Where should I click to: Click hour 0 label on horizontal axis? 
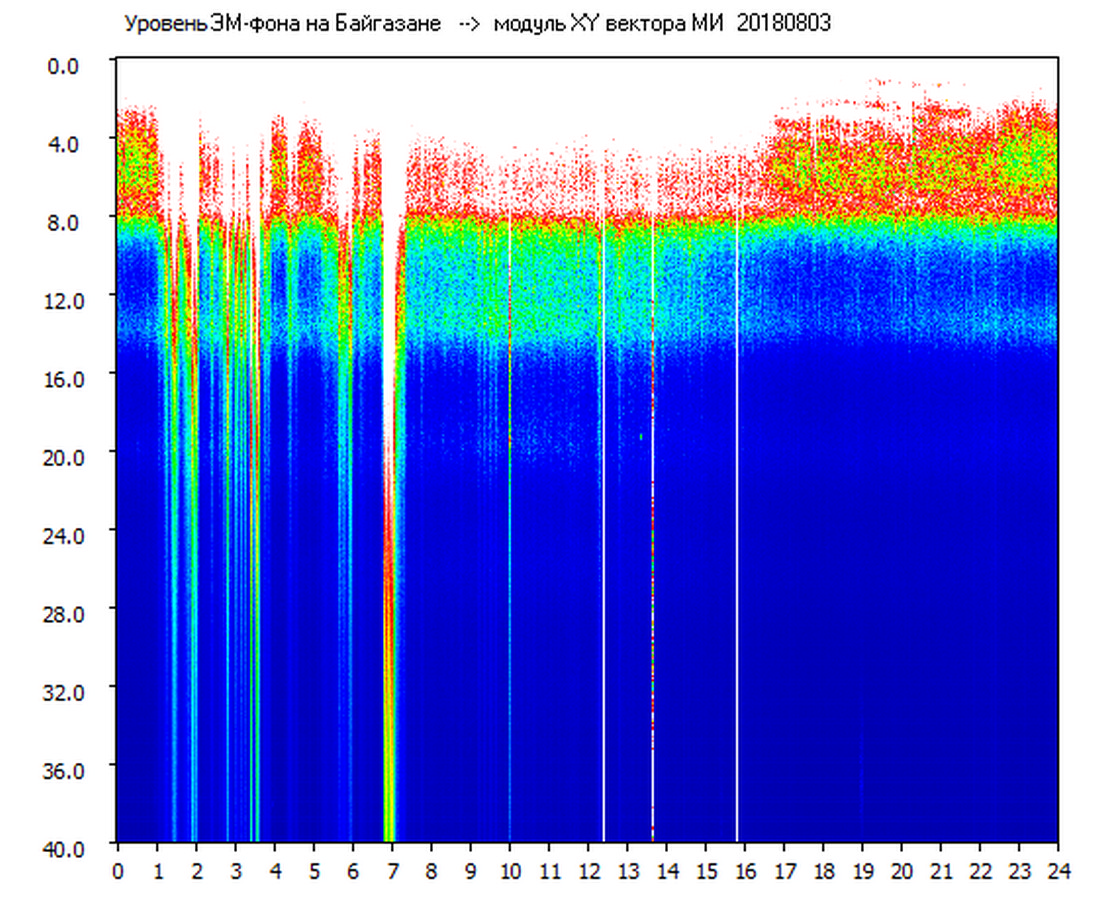(x=118, y=871)
